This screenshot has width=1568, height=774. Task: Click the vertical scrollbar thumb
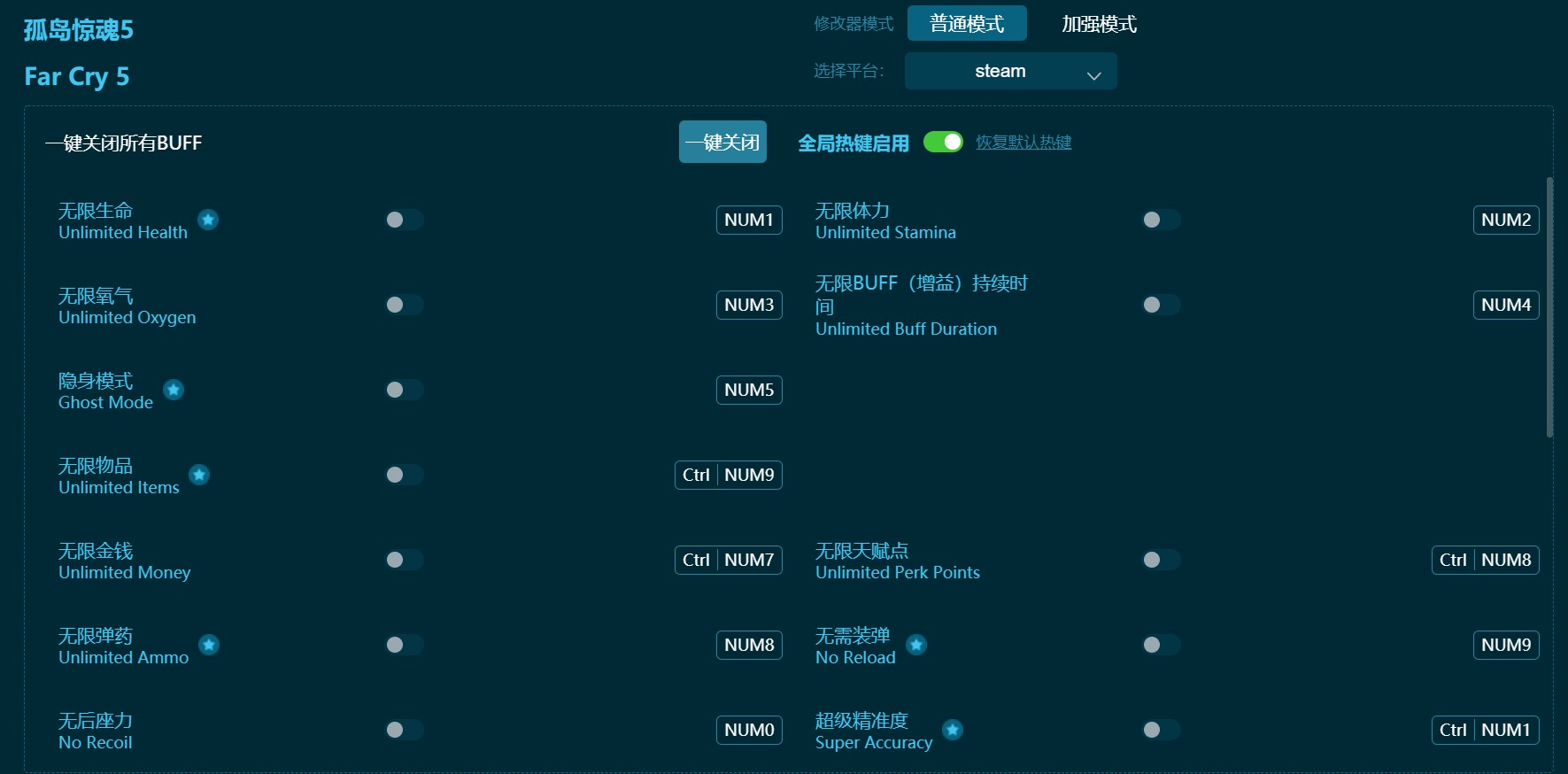[1549, 307]
